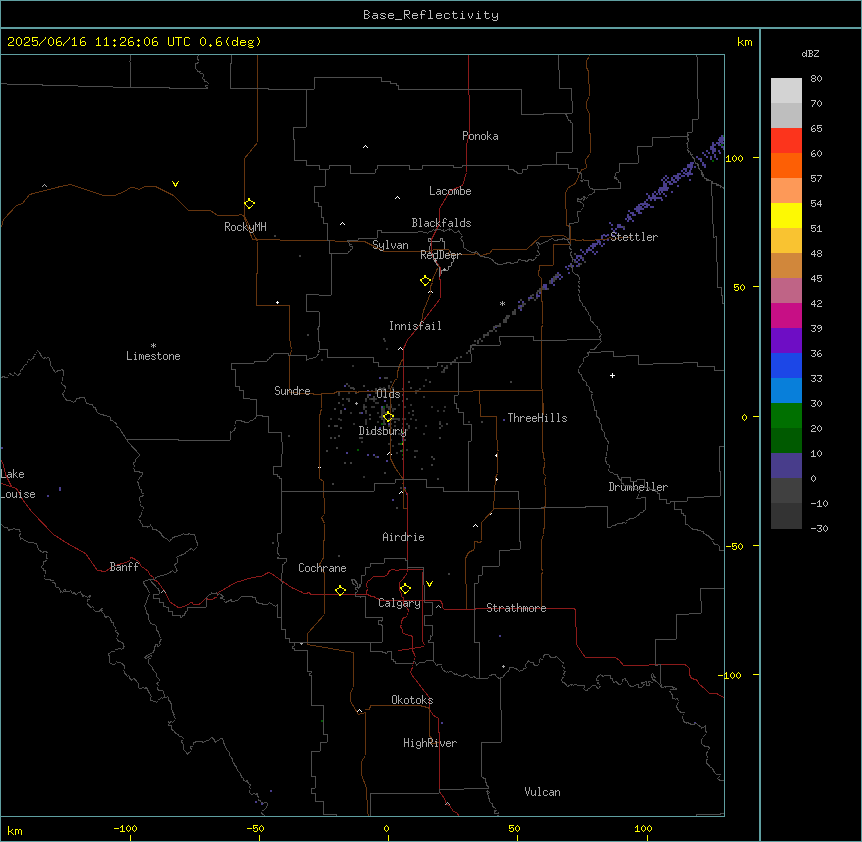The height and width of the screenshot is (842, 862).
Task: Click the km unit label at top right
Action: (745, 42)
